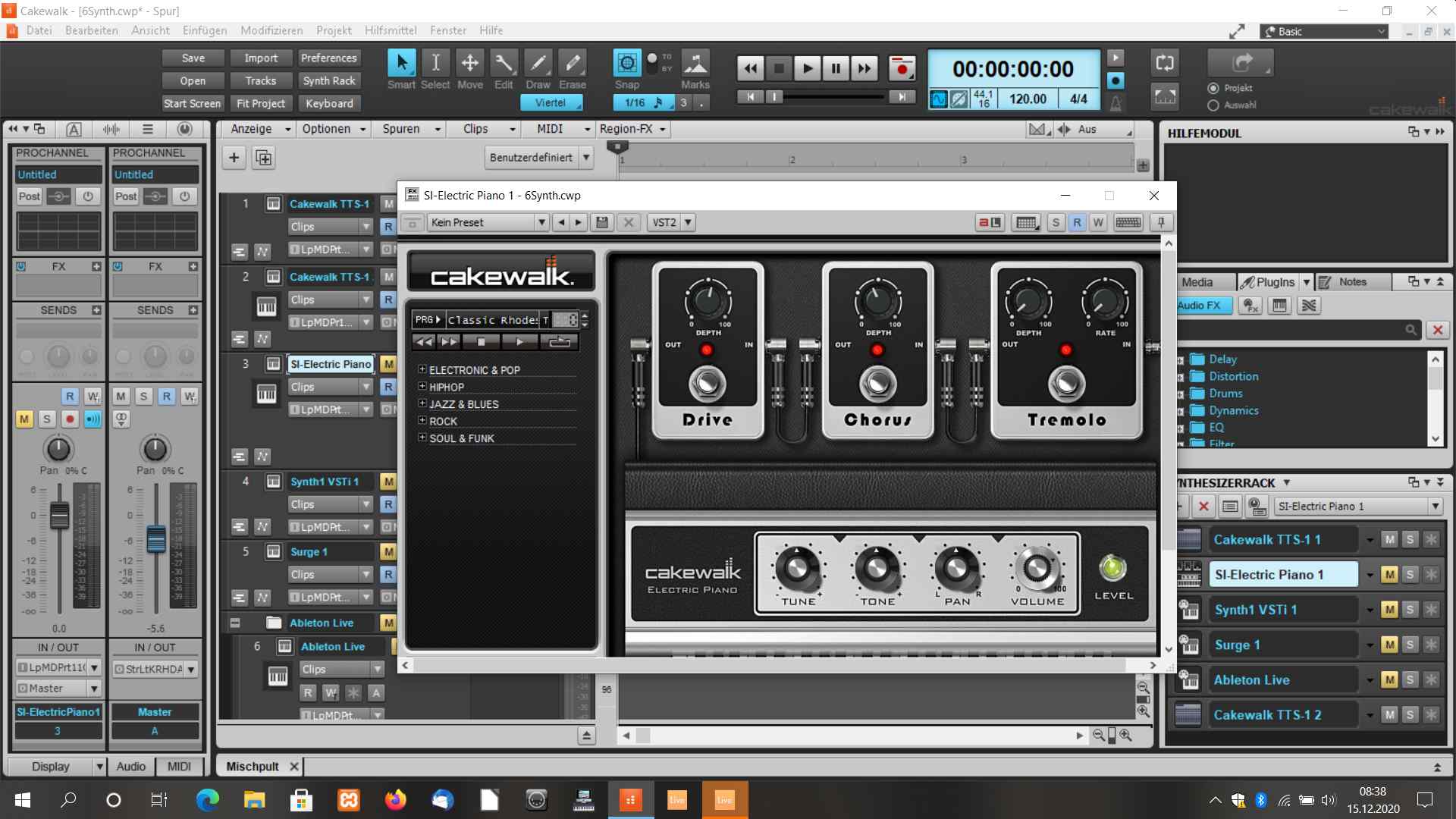Open VST2 dropdown in plugin toolbar
This screenshot has width=1456, height=819.
coord(671,222)
